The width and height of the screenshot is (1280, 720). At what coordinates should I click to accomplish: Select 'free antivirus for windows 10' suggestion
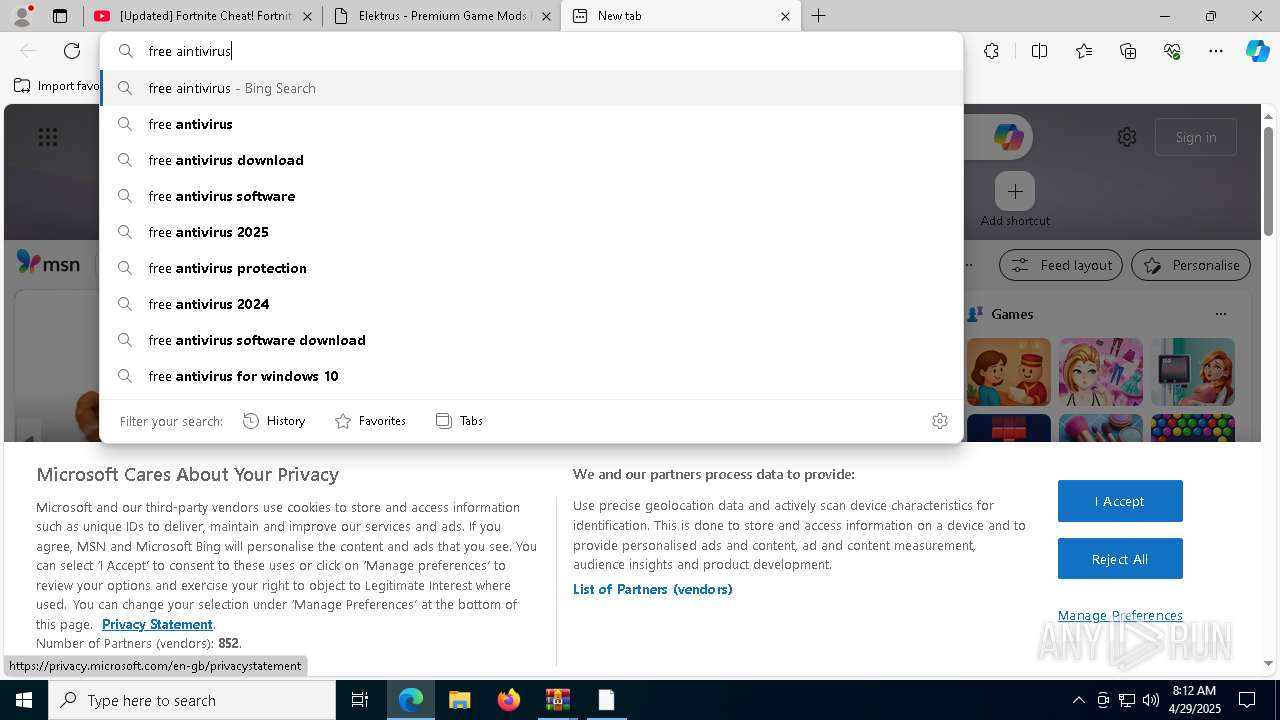point(531,376)
